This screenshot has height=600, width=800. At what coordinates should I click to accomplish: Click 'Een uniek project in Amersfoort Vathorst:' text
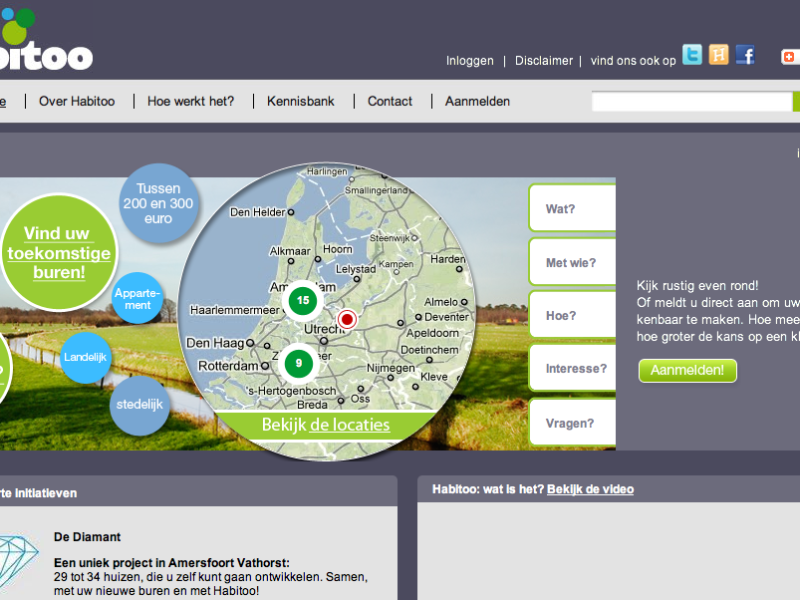click(171, 563)
